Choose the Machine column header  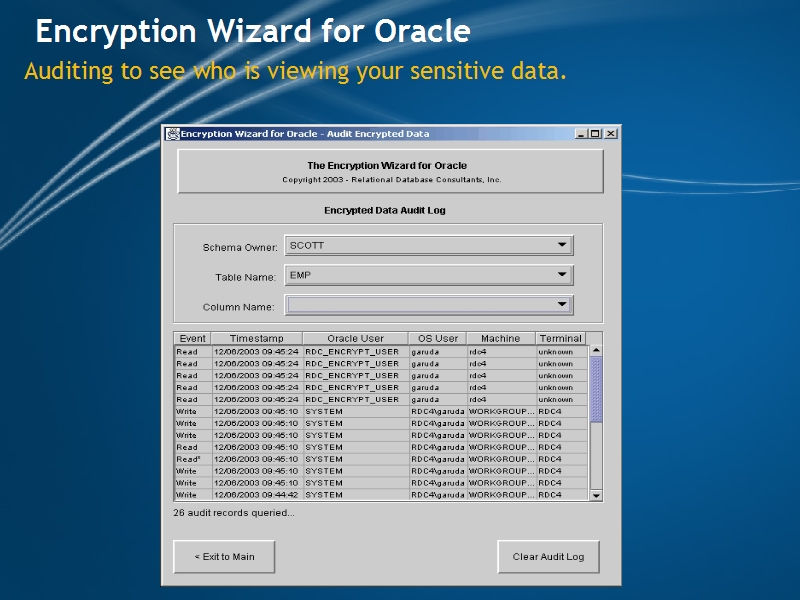point(501,338)
